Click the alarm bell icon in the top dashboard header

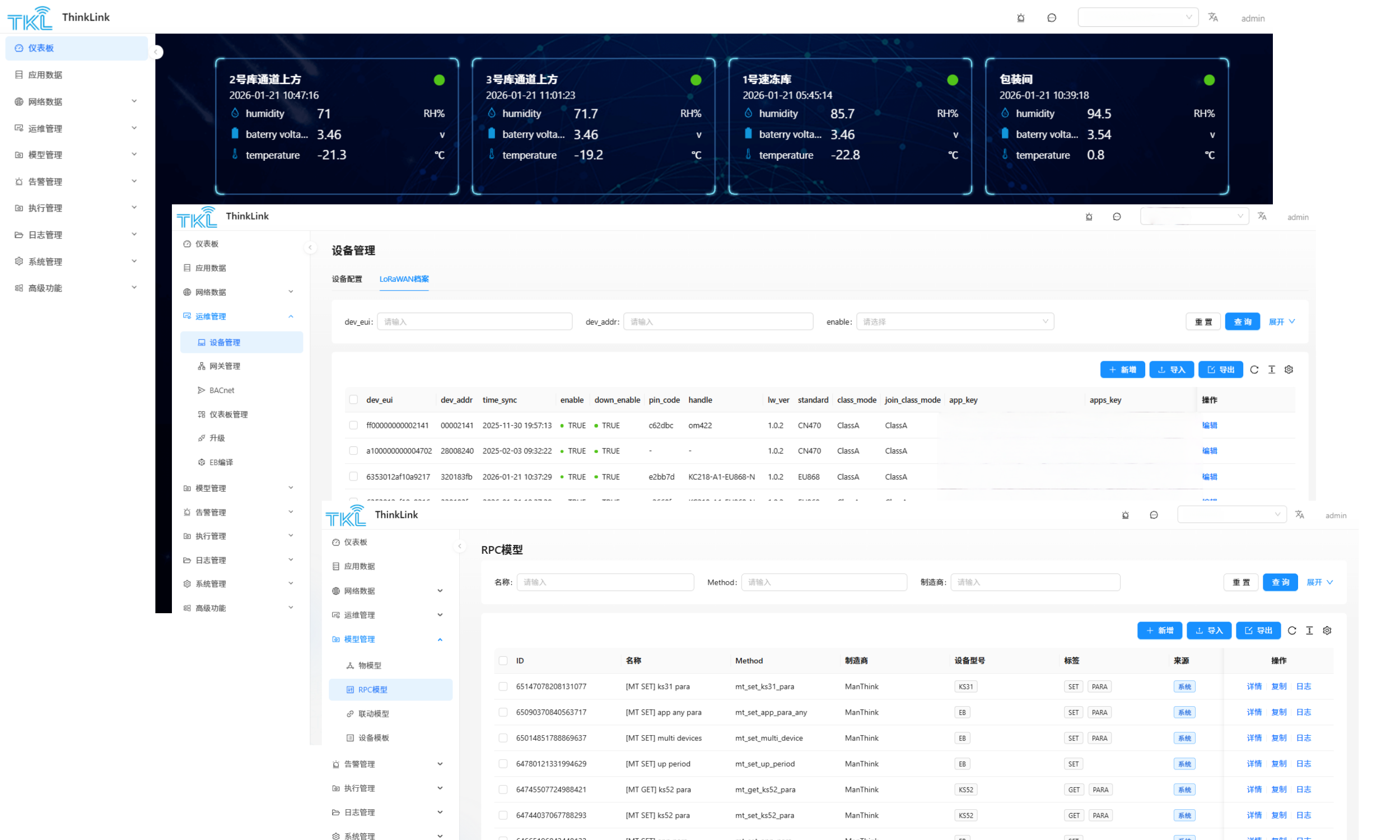[1020, 17]
